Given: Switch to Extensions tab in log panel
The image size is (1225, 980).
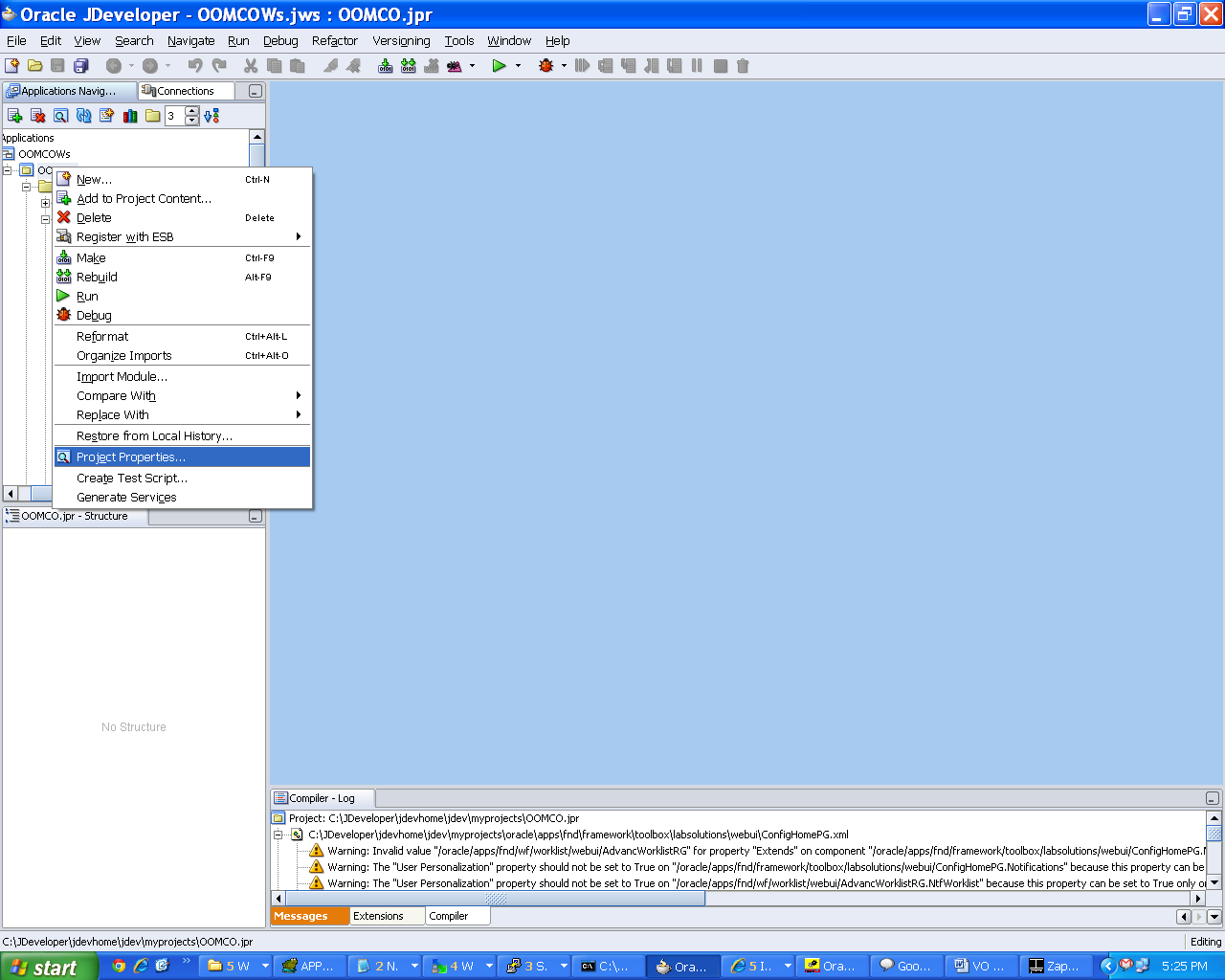Looking at the screenshot, I should coord(387,916).
